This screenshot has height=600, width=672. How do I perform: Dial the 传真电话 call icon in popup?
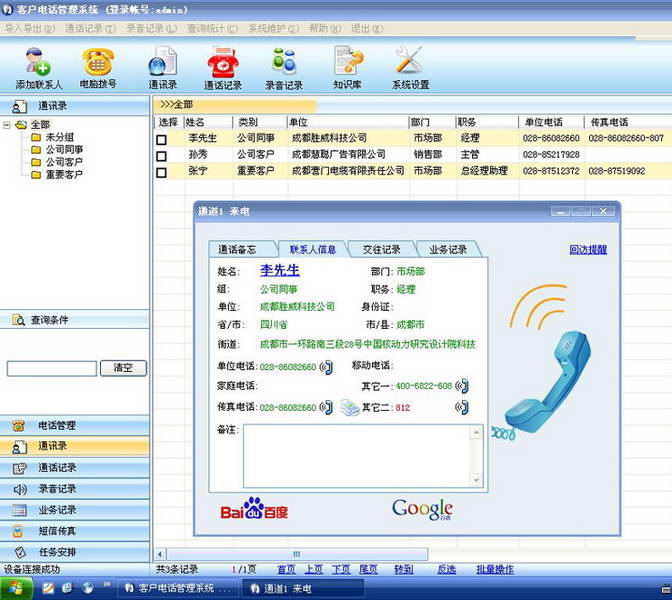(327, 407)
